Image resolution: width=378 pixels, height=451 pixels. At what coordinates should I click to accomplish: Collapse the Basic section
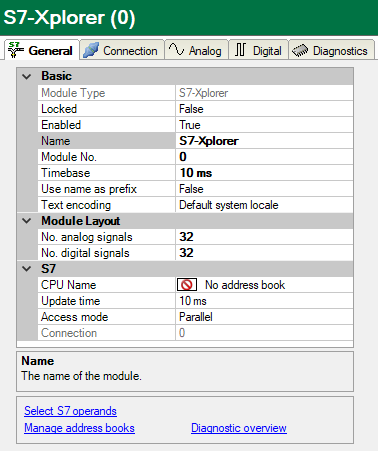point(27,76)
